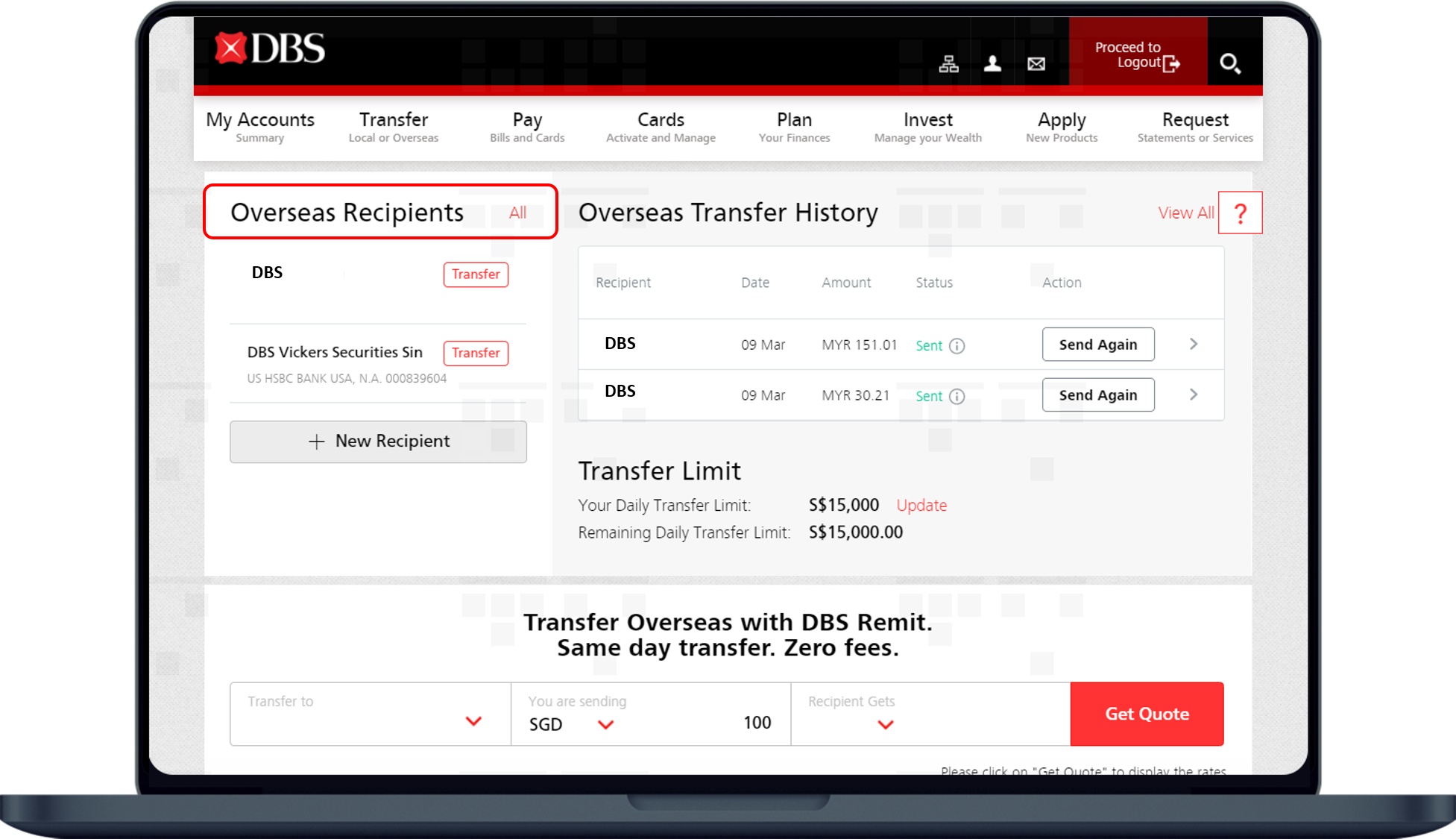
Task: Expand the MYR 151.01 row chevron
Action: click(1194, 344)
